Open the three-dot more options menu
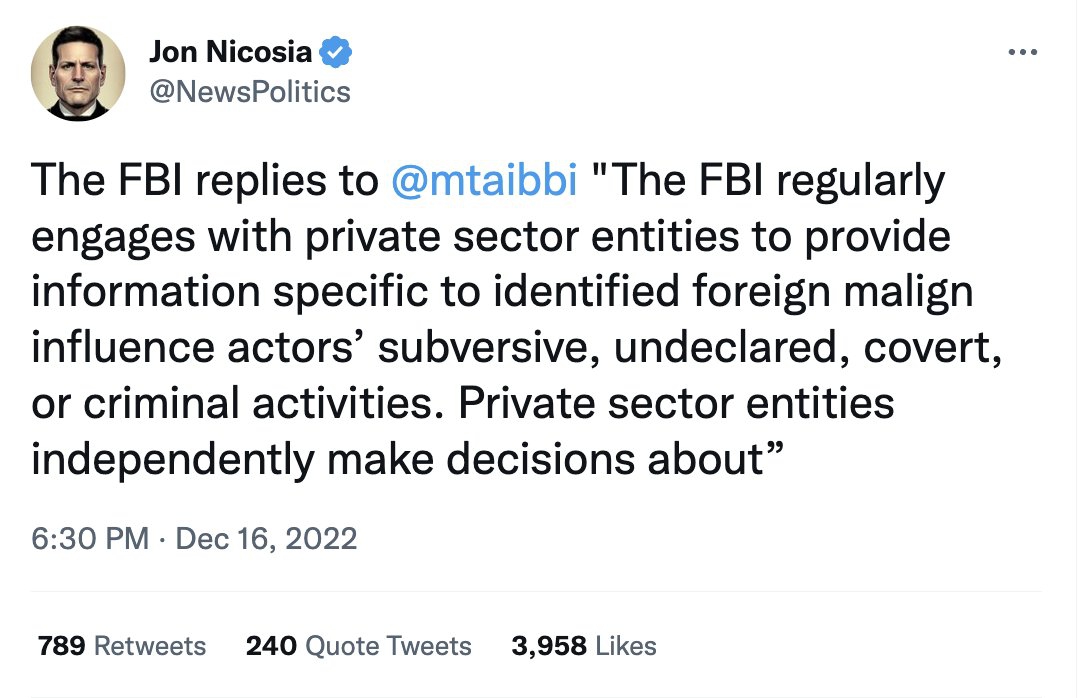This screenshot has width=1086, height=698. coord(1022,53)
